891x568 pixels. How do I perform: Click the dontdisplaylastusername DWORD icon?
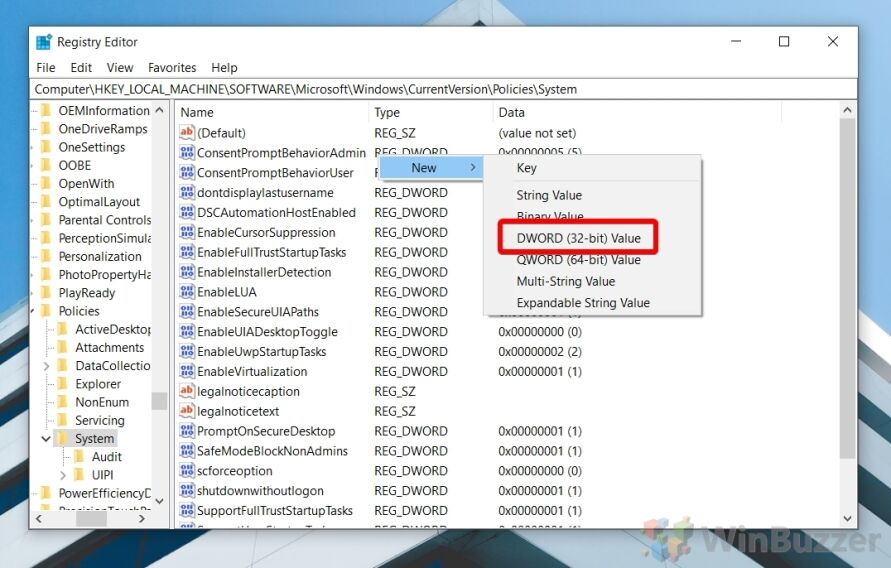point(186,192)
